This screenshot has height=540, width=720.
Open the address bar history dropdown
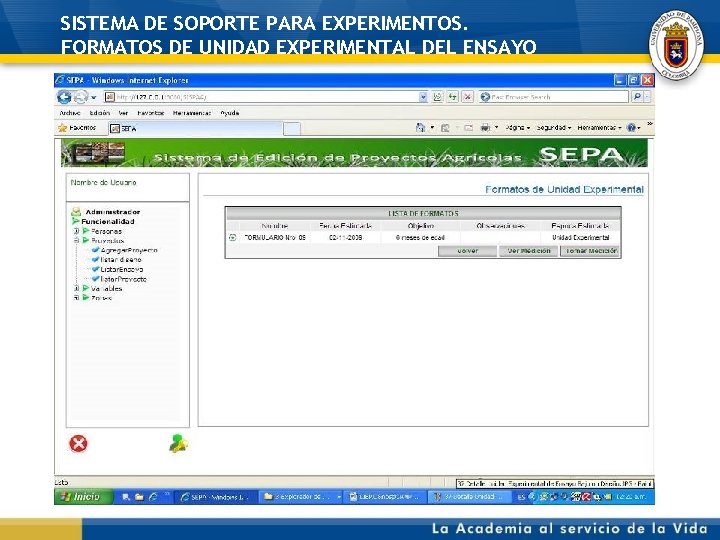pos(423,97)
